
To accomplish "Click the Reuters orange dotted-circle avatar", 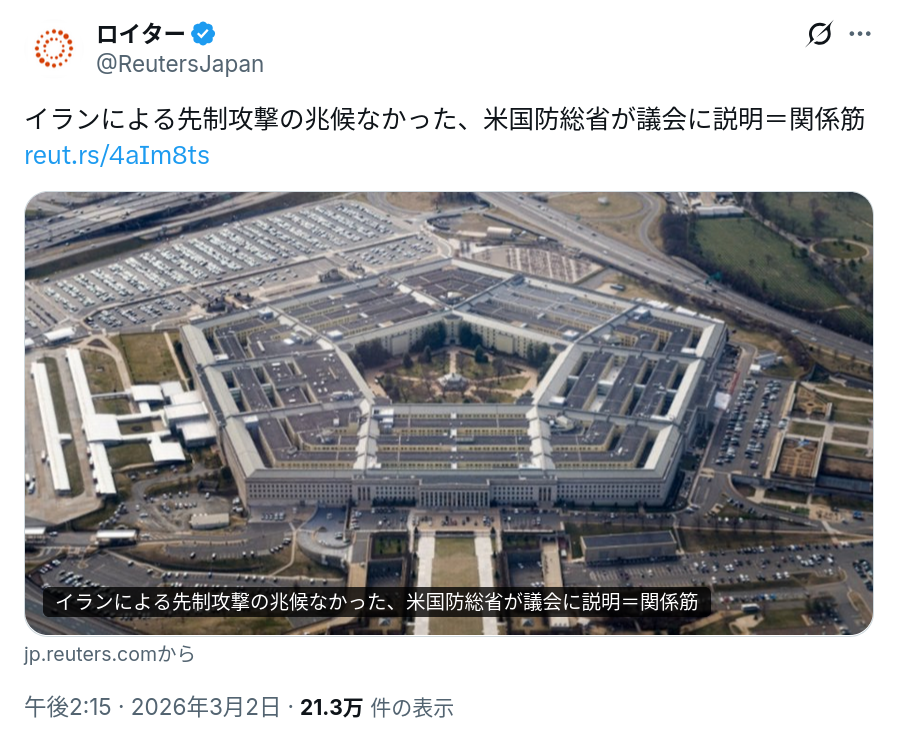I will (54, 48).
